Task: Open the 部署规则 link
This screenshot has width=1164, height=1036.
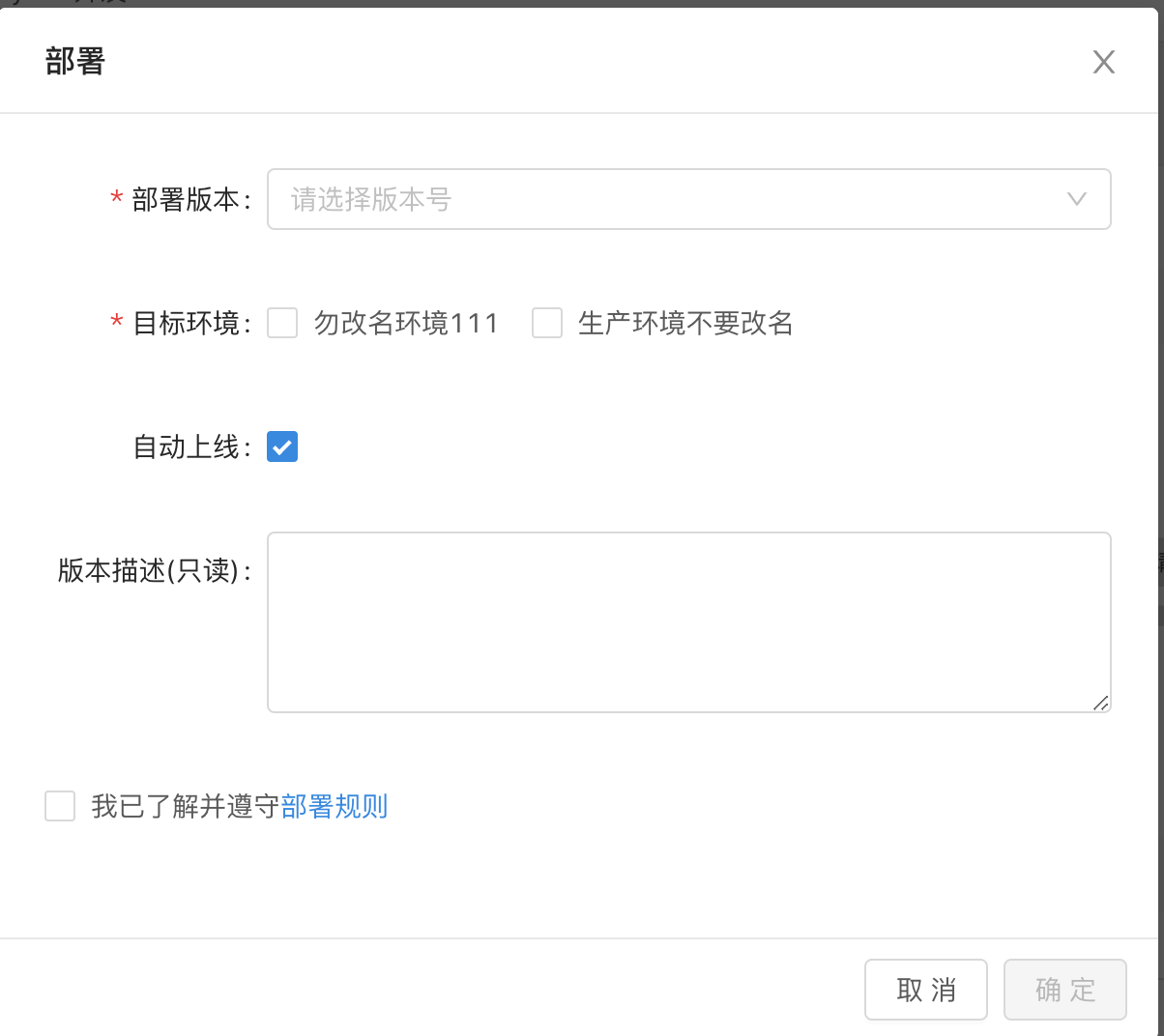Action: click(x=335, y=806)
